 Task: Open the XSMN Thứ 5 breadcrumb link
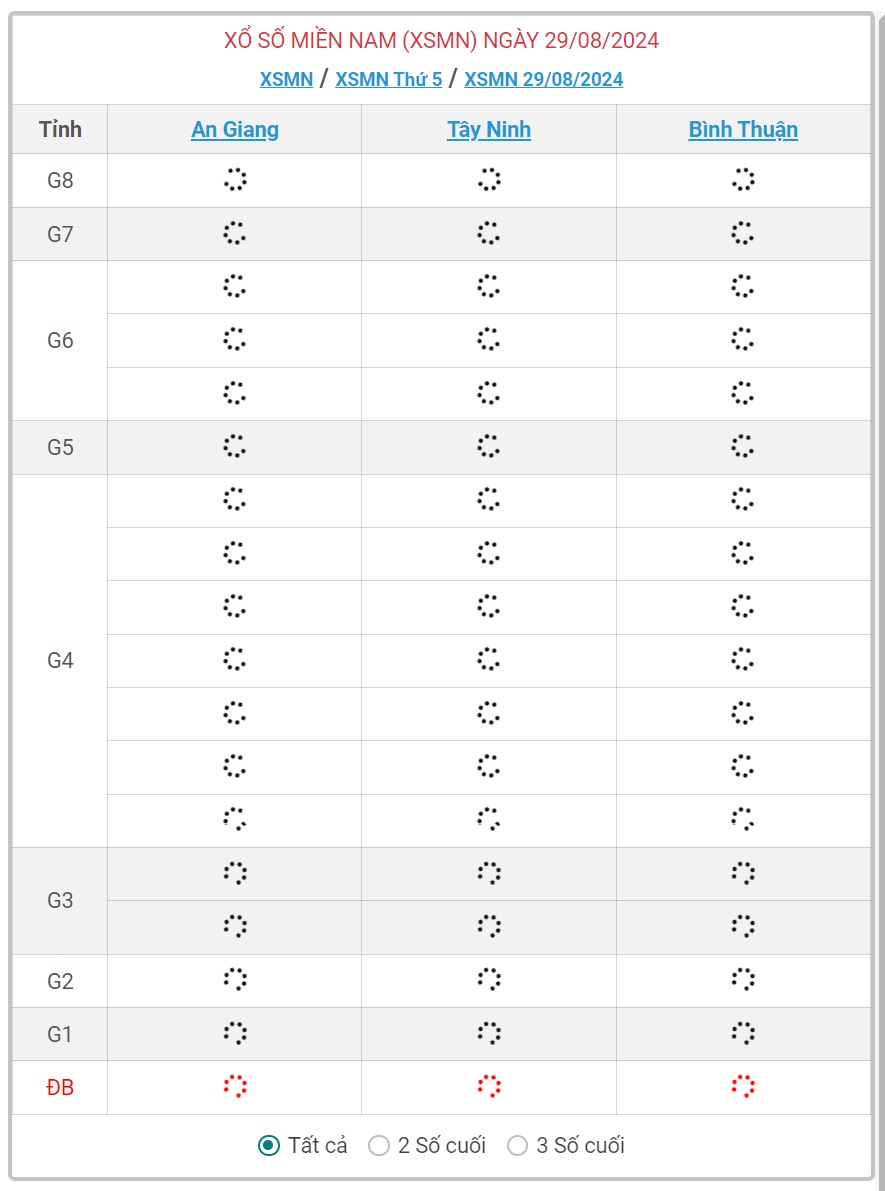tap(389, 79)
